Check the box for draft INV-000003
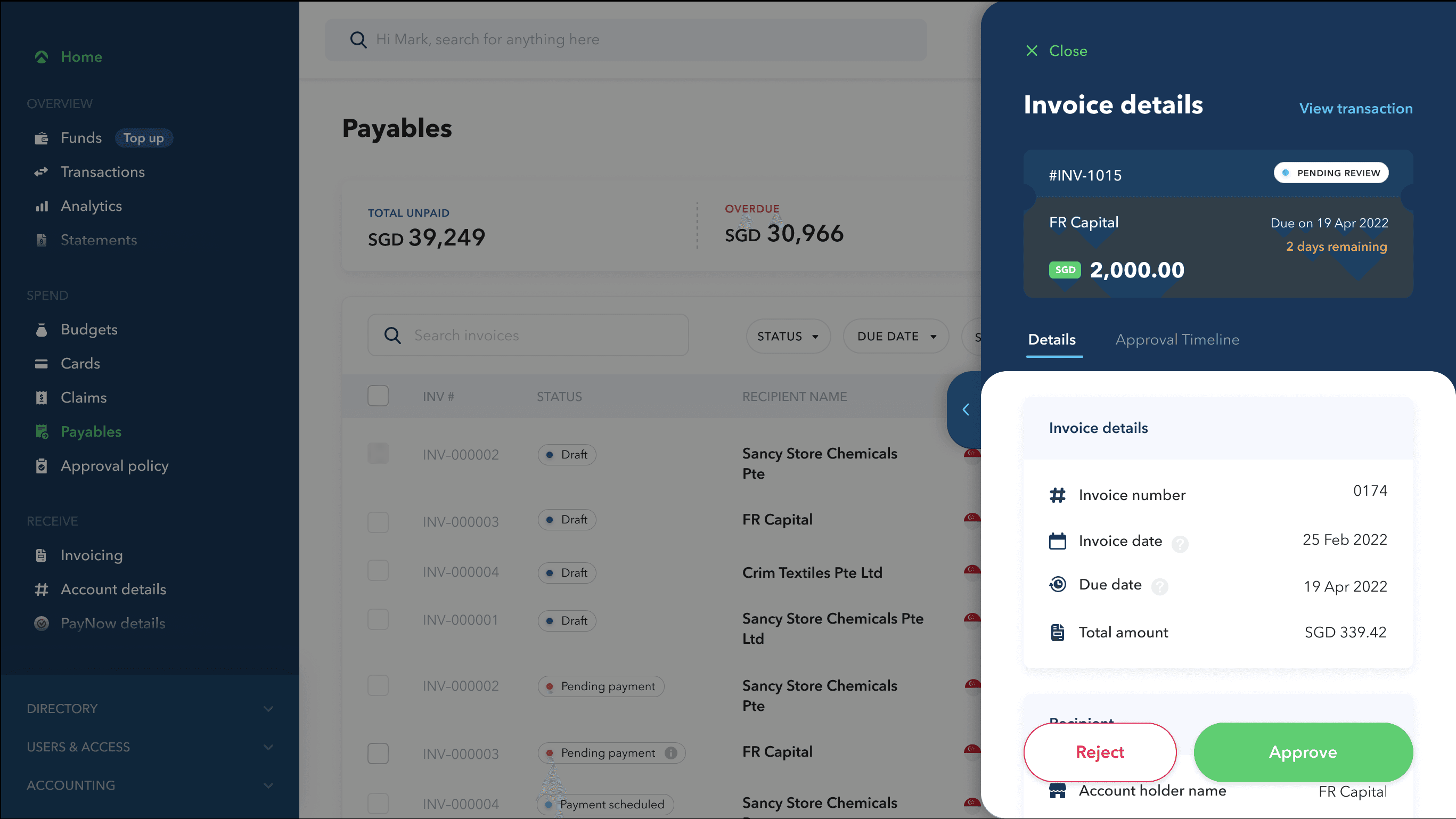 point(378,522)
